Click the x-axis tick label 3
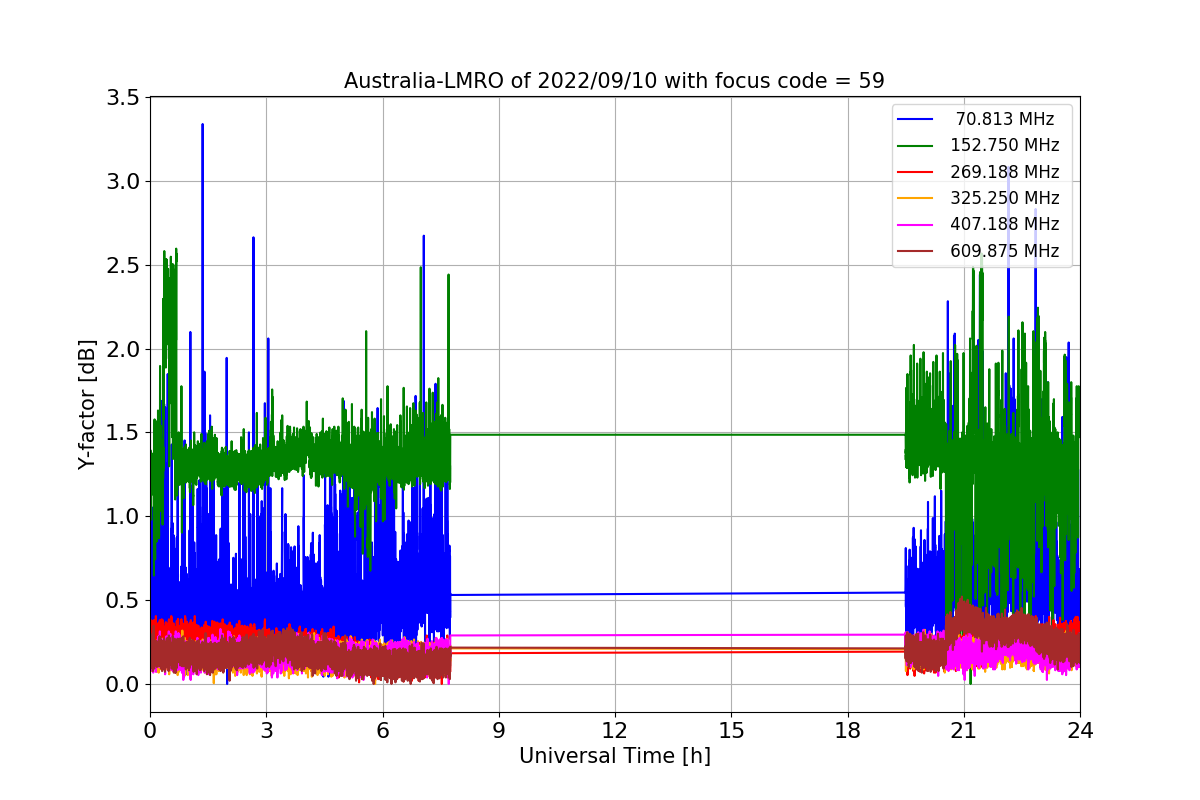The height and width of the screenshot is (800, 1200). [266, 731]
